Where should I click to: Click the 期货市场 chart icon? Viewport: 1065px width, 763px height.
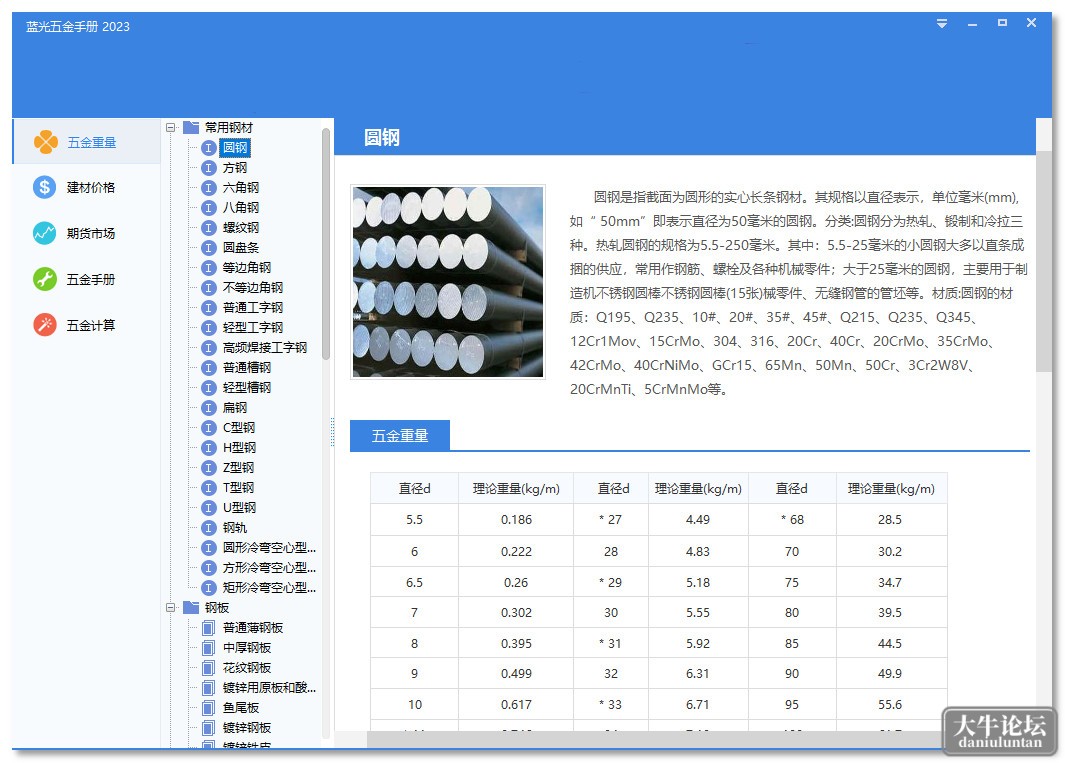coord(45,233)
